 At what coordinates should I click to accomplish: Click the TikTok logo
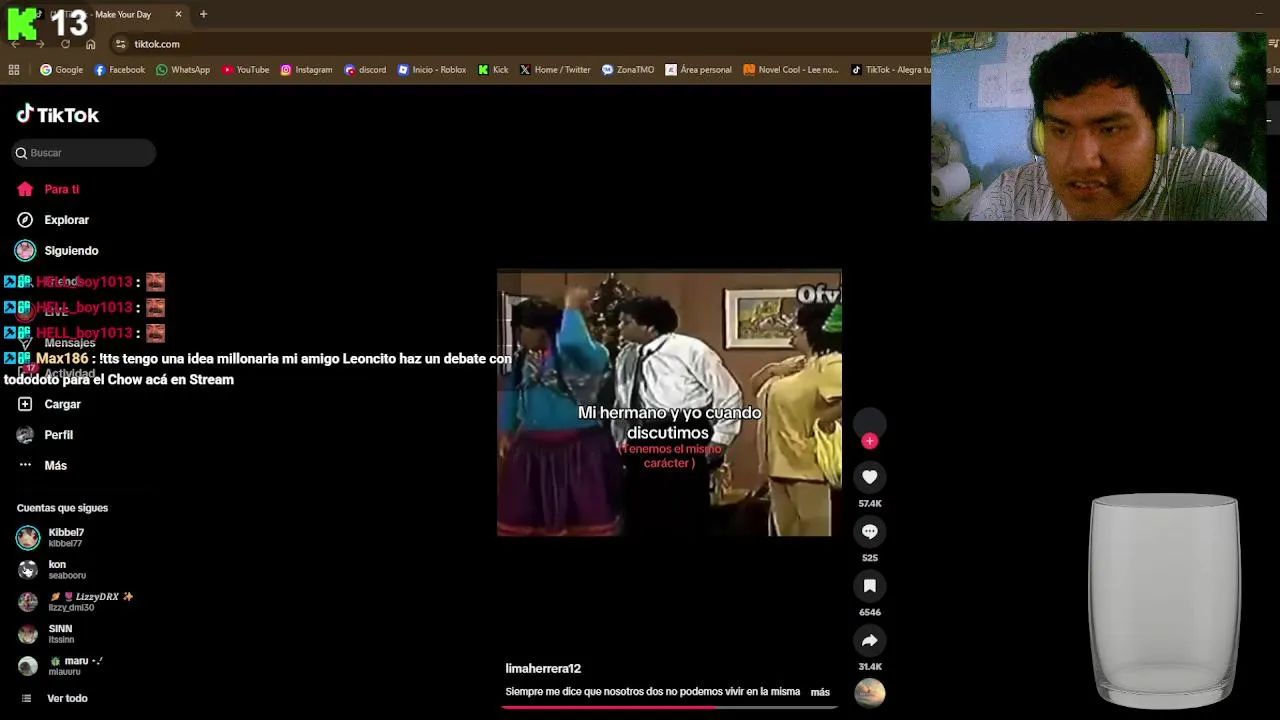point(57,115)
